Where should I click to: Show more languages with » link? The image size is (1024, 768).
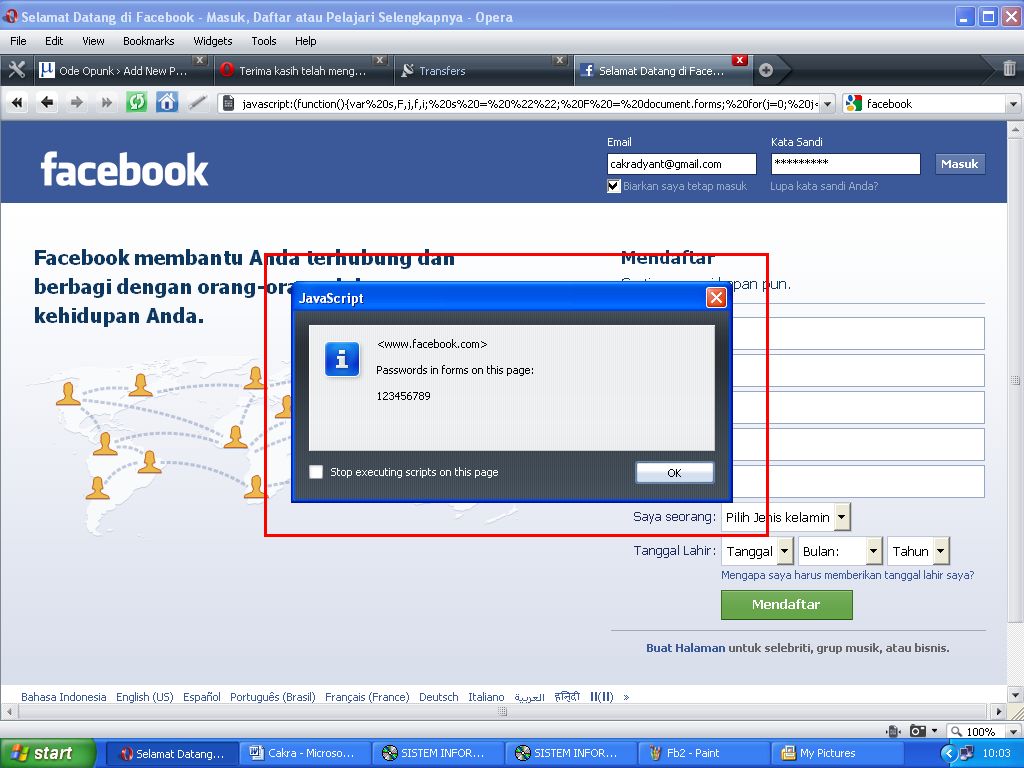626,697
